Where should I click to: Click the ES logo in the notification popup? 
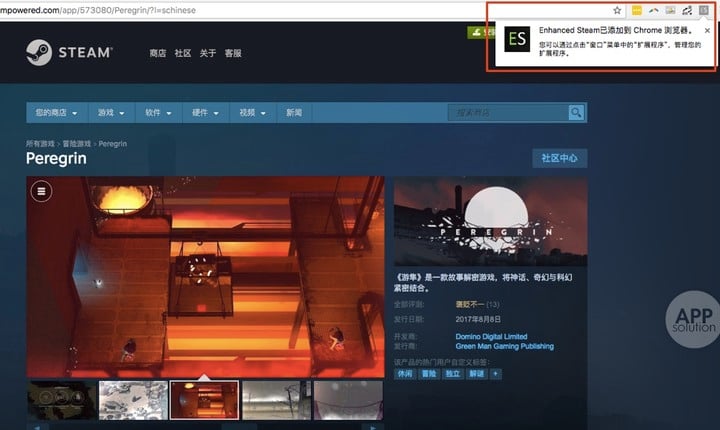(x=517, y=39)
